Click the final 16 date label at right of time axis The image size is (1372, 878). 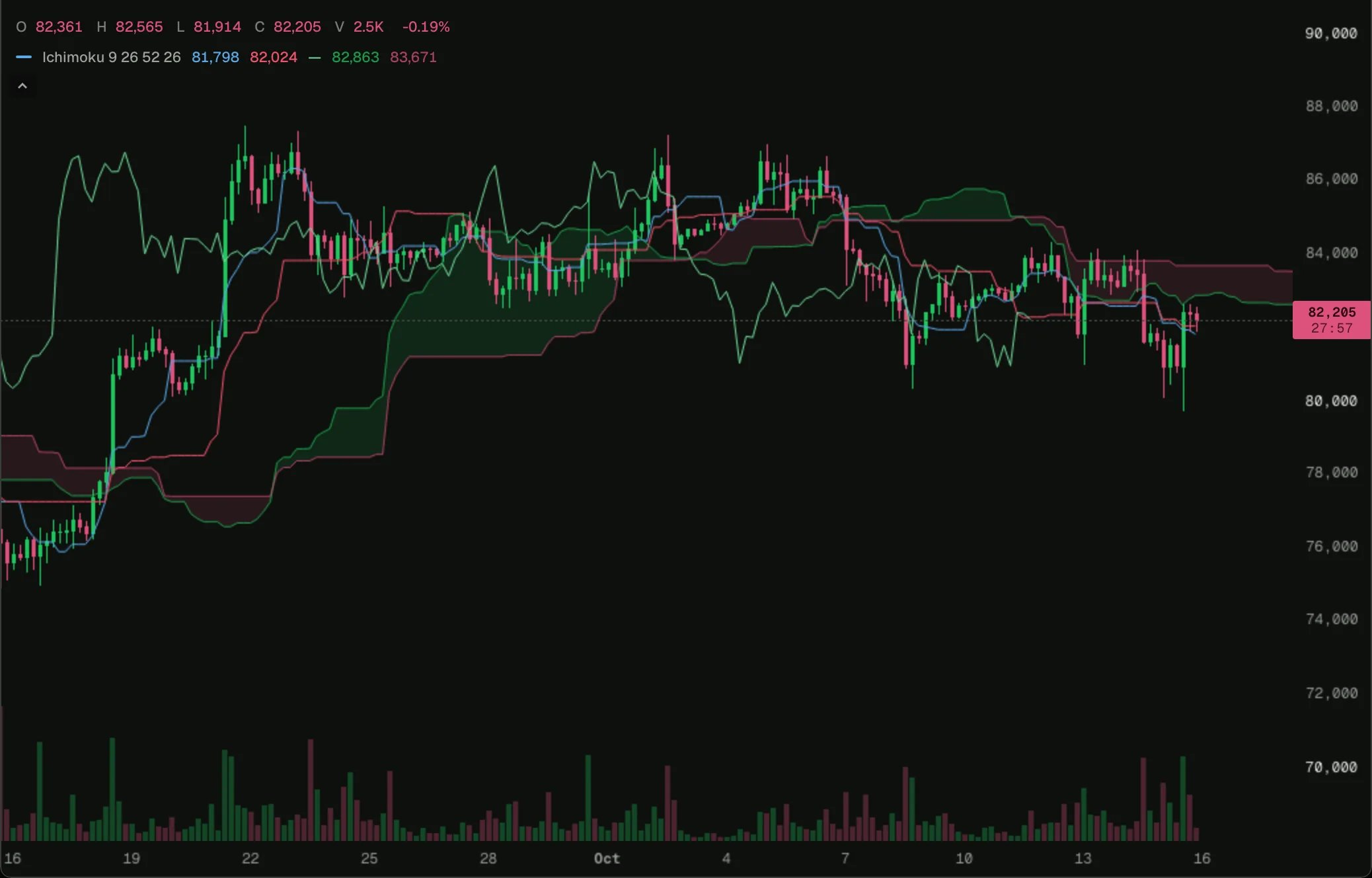click(x=1202, y=858)
